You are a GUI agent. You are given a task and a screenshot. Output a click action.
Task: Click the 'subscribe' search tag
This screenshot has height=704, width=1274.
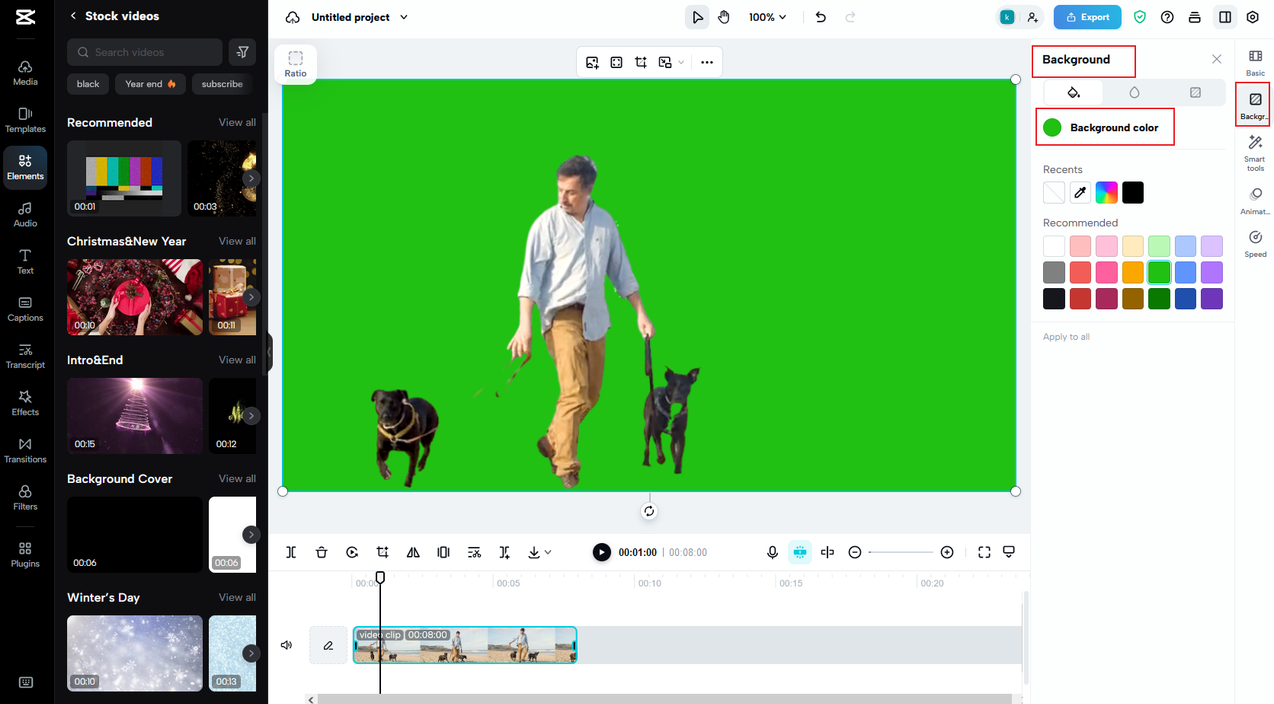pos(222,84)
